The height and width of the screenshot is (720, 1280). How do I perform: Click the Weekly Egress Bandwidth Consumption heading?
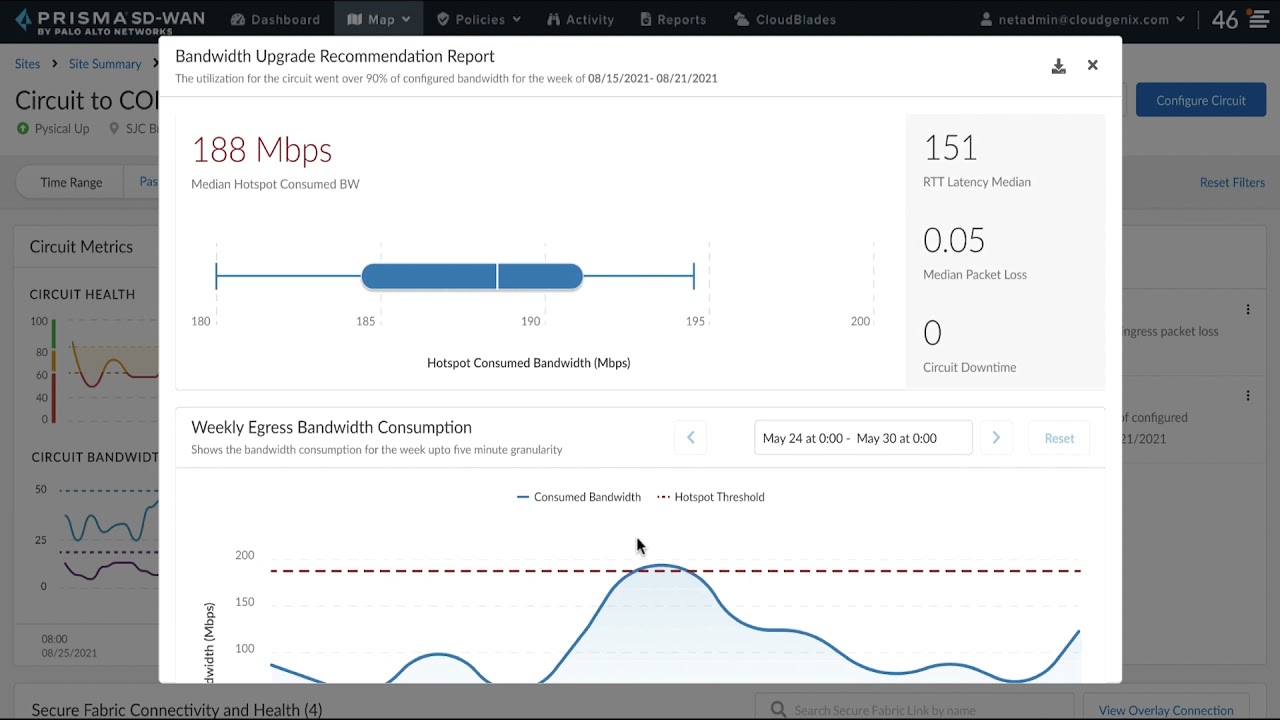(331, 427)
